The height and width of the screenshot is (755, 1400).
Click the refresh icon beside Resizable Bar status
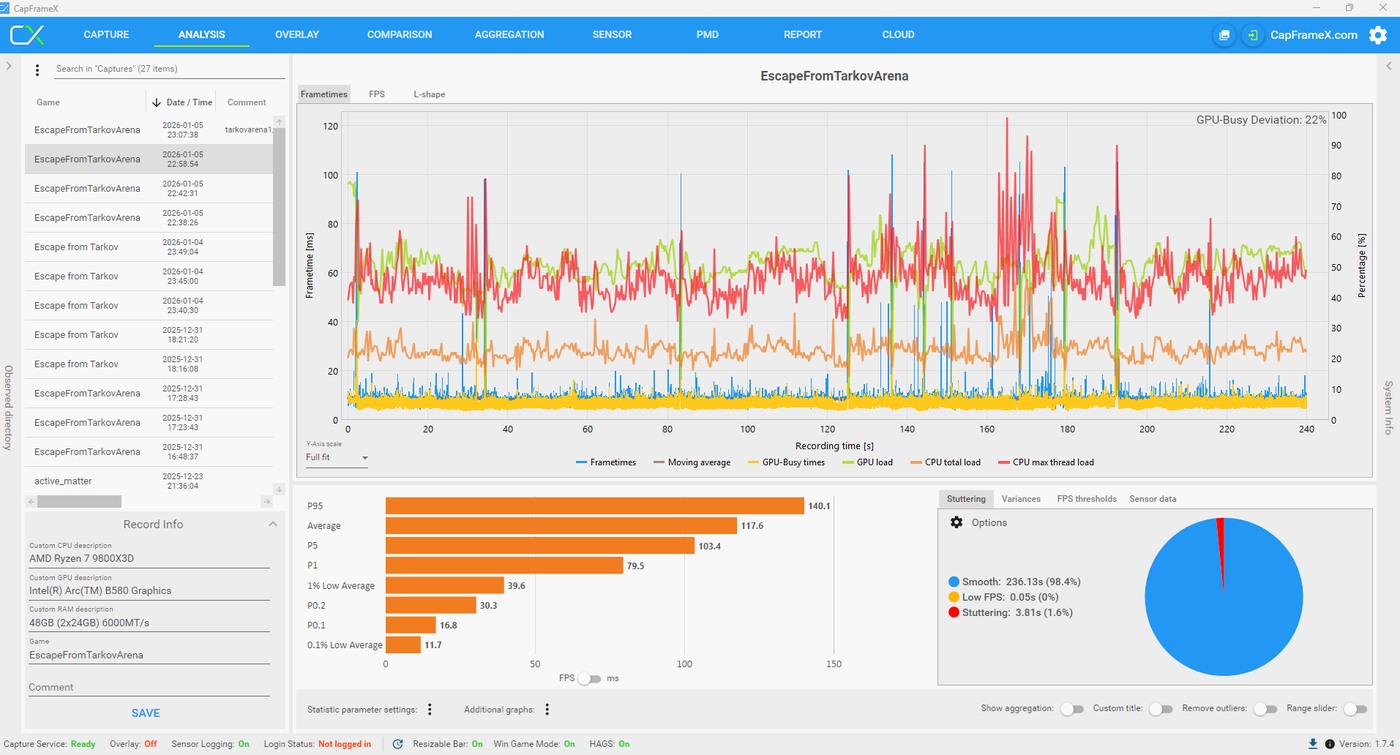[x=398, y=744]
